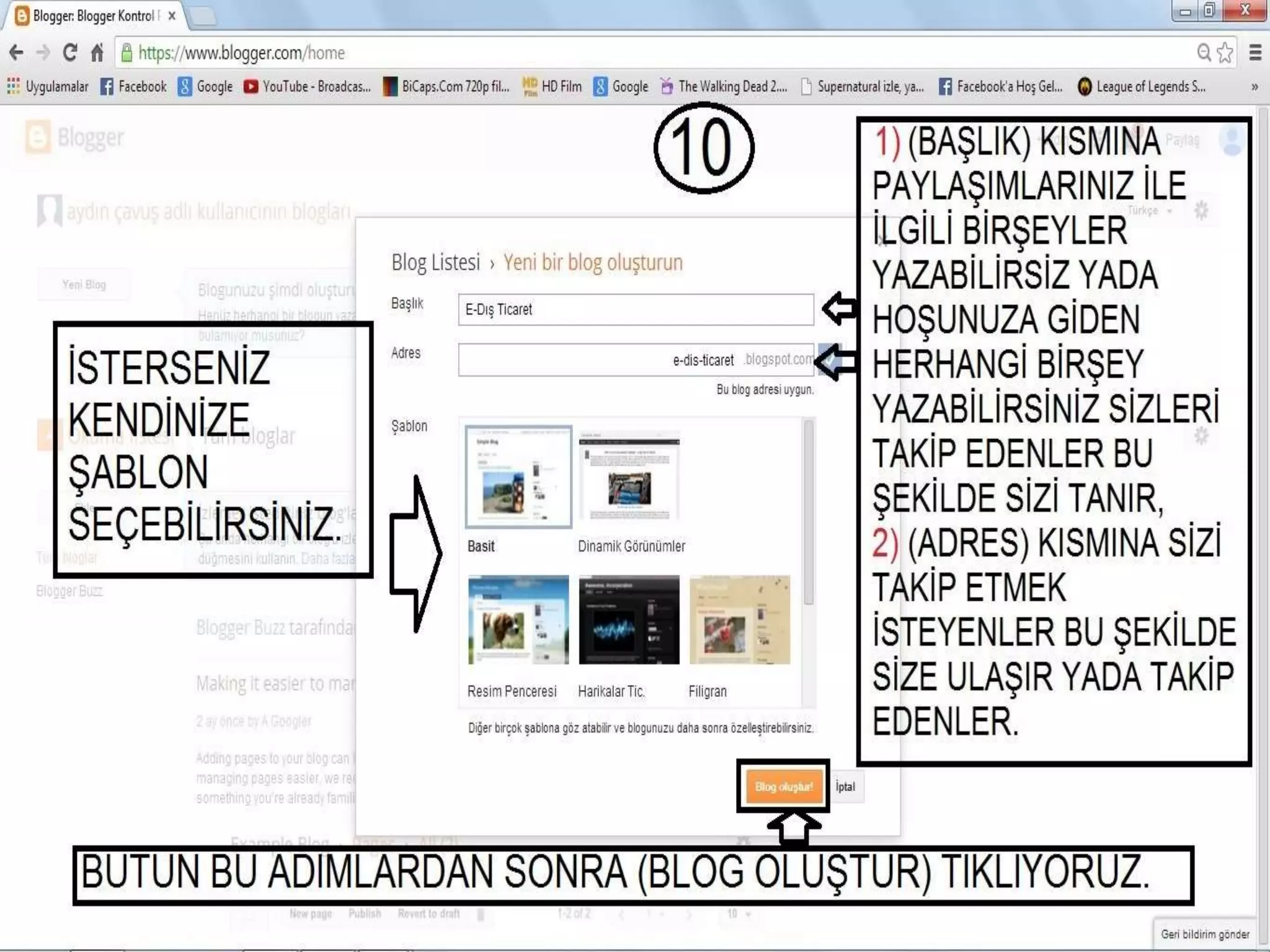Open The Walking Dead bookmark
This screenshot has width=1270, height=952.
click(724, 86)
